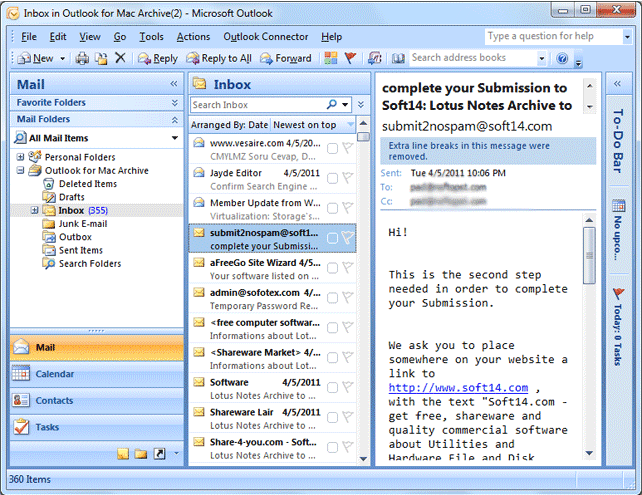Flag the admin@sofotex.com message
The image size is (642, 495).
(x=348, y=297)
